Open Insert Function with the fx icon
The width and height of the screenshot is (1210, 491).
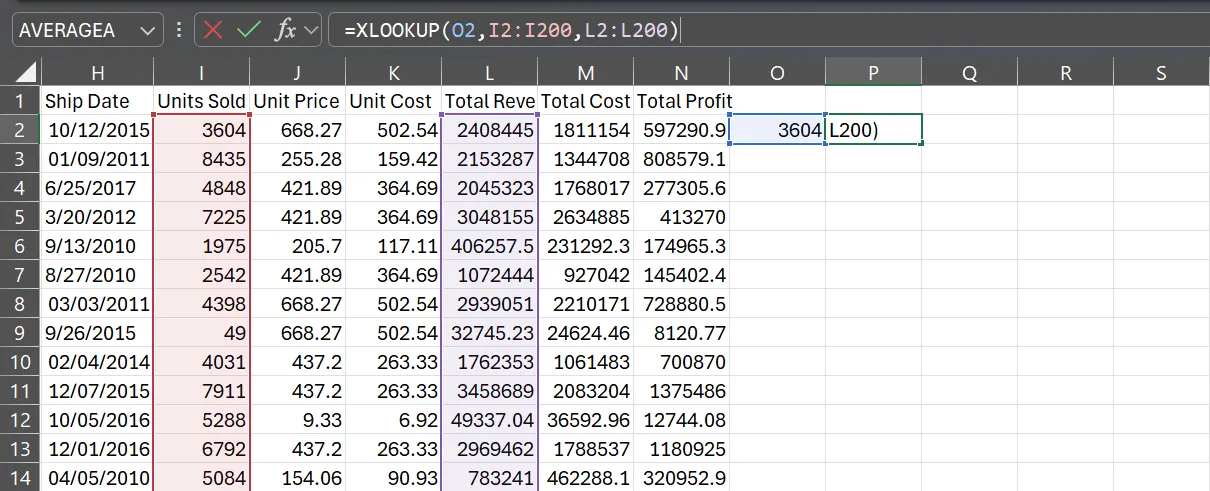pyautogui.click(x=286, y=30)
